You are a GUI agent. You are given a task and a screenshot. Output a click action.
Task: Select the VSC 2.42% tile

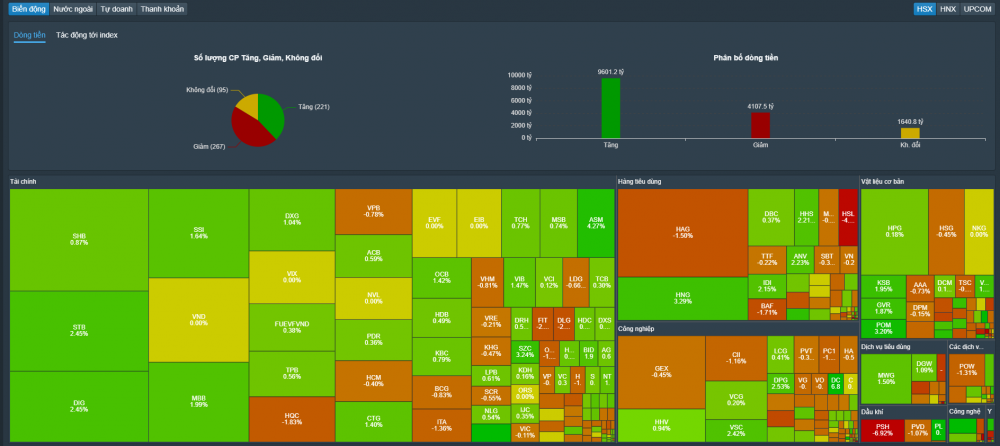pos(736,431)
